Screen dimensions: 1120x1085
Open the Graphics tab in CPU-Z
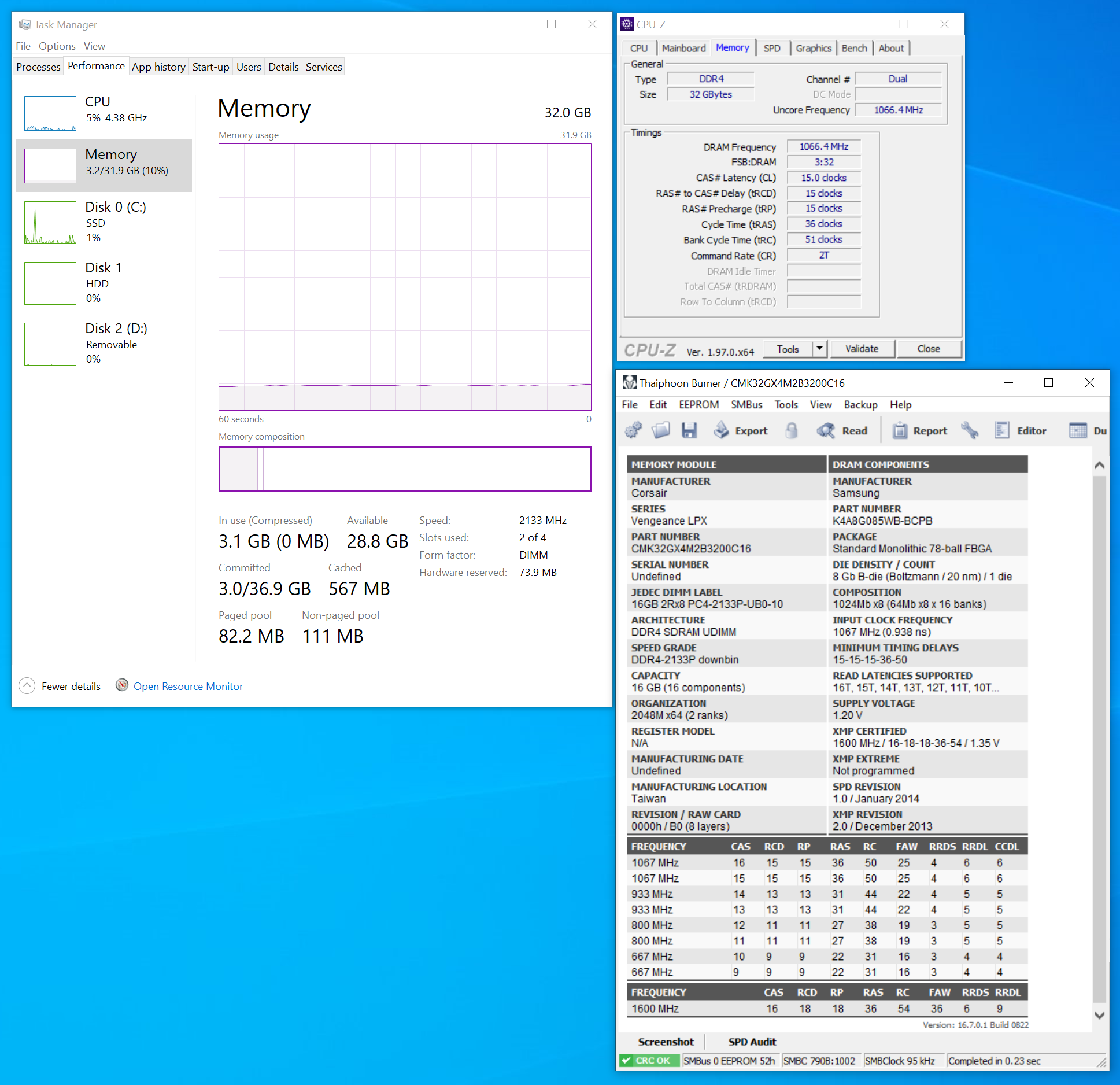point(813,48)
